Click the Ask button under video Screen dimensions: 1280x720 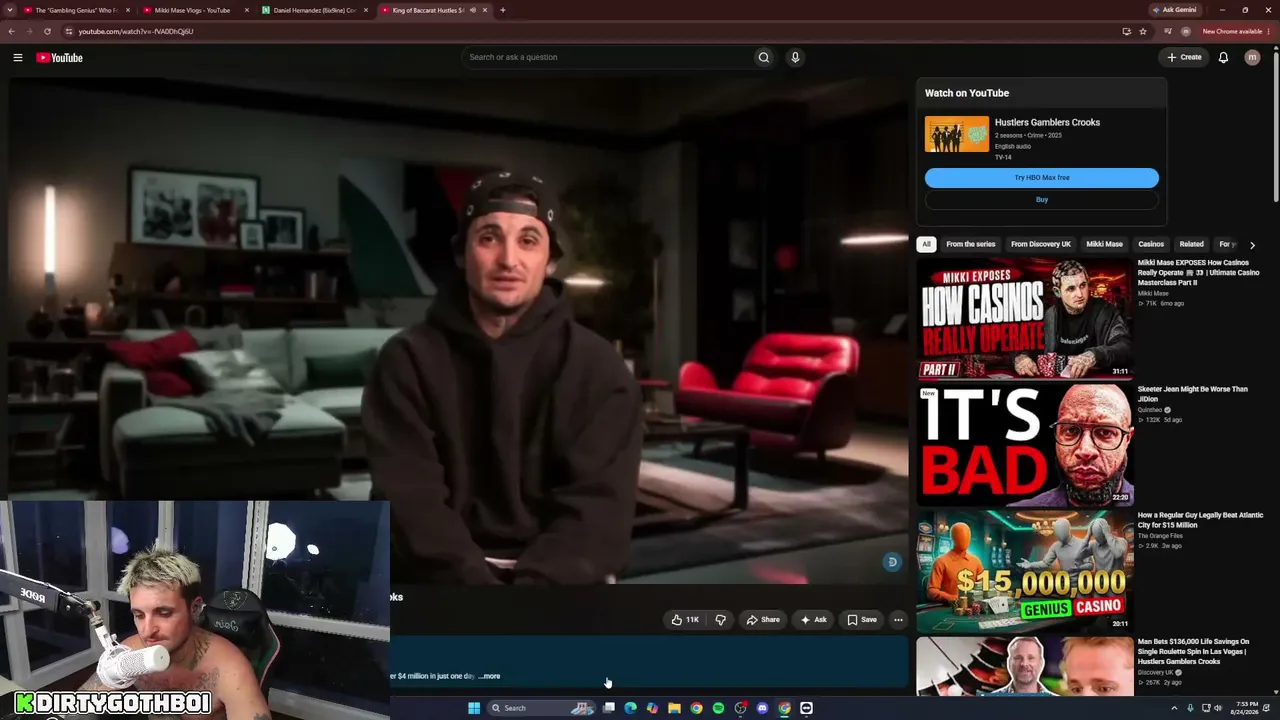coord(813,620)
